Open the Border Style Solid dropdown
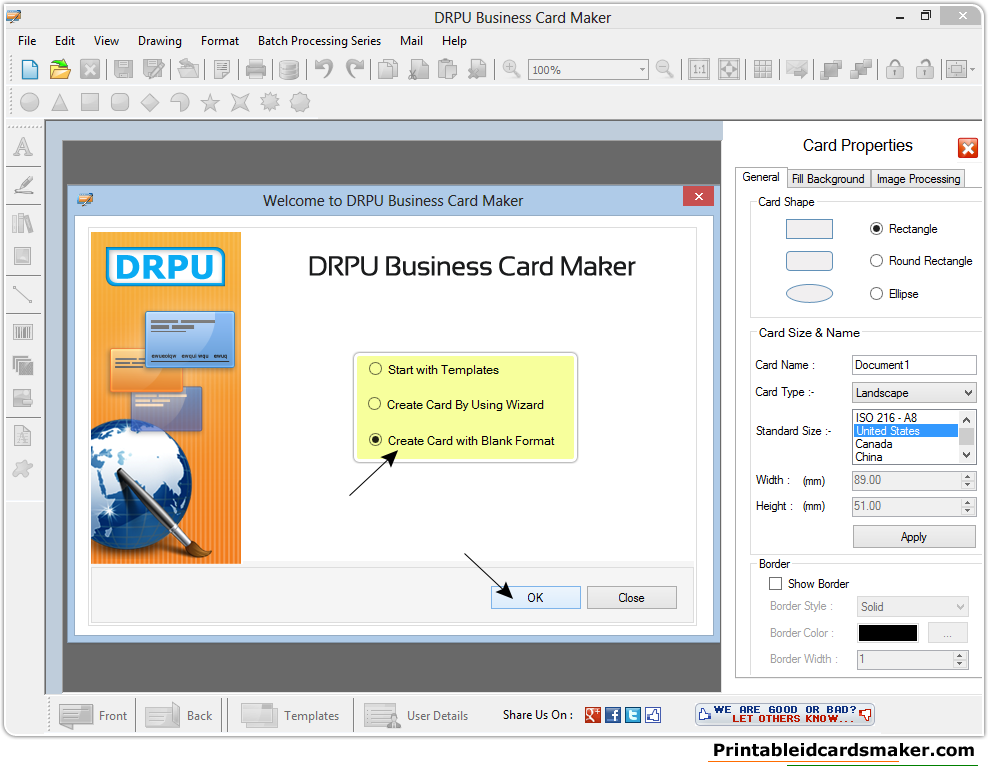Viewport: 988px width, 766px height. pos(960,607)
